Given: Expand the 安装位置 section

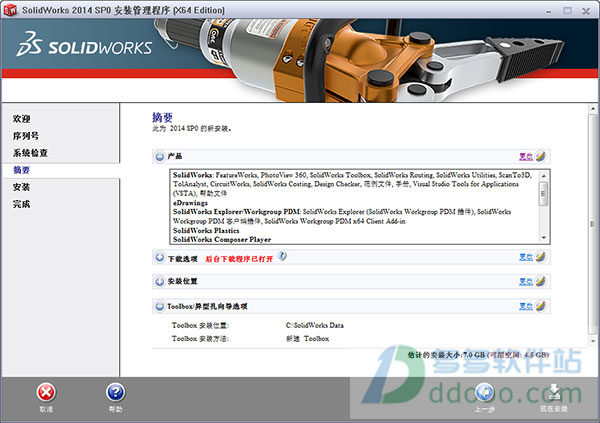Looking at the screenshot, I should point(160,282).
